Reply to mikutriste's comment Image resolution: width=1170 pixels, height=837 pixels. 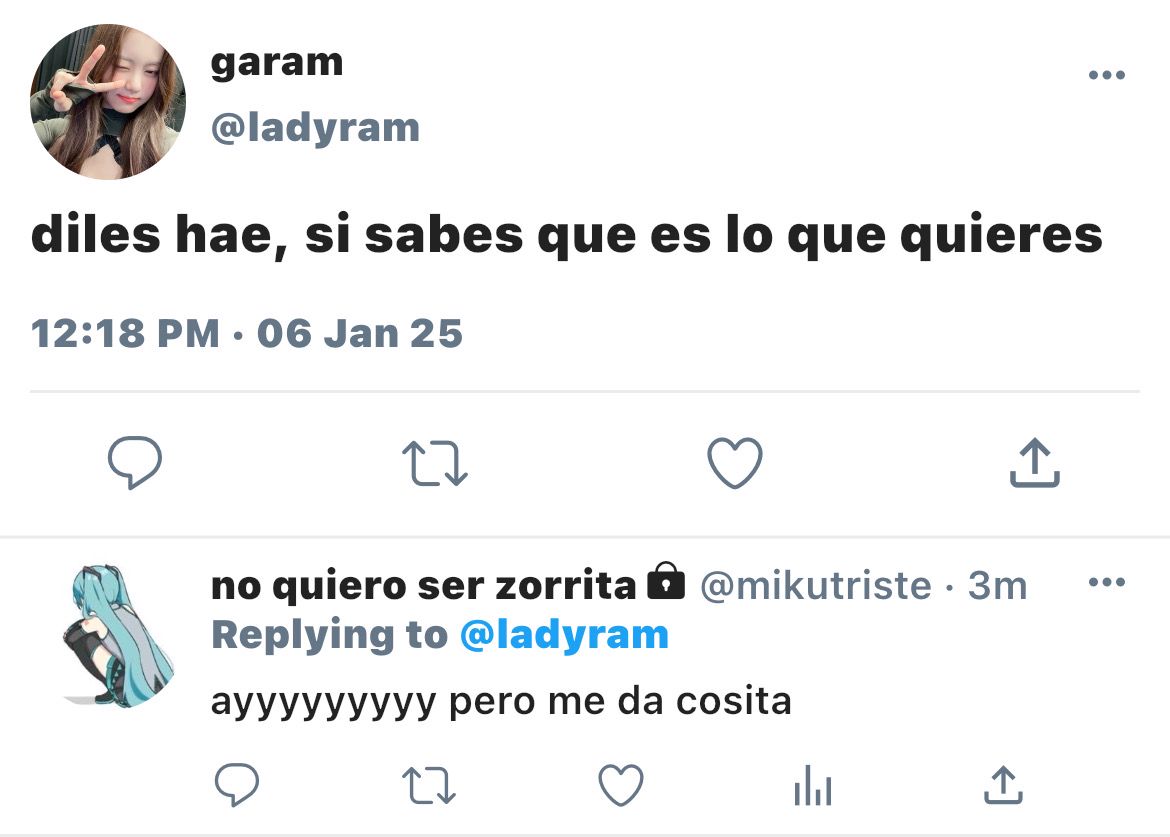(x=237, y=785)
